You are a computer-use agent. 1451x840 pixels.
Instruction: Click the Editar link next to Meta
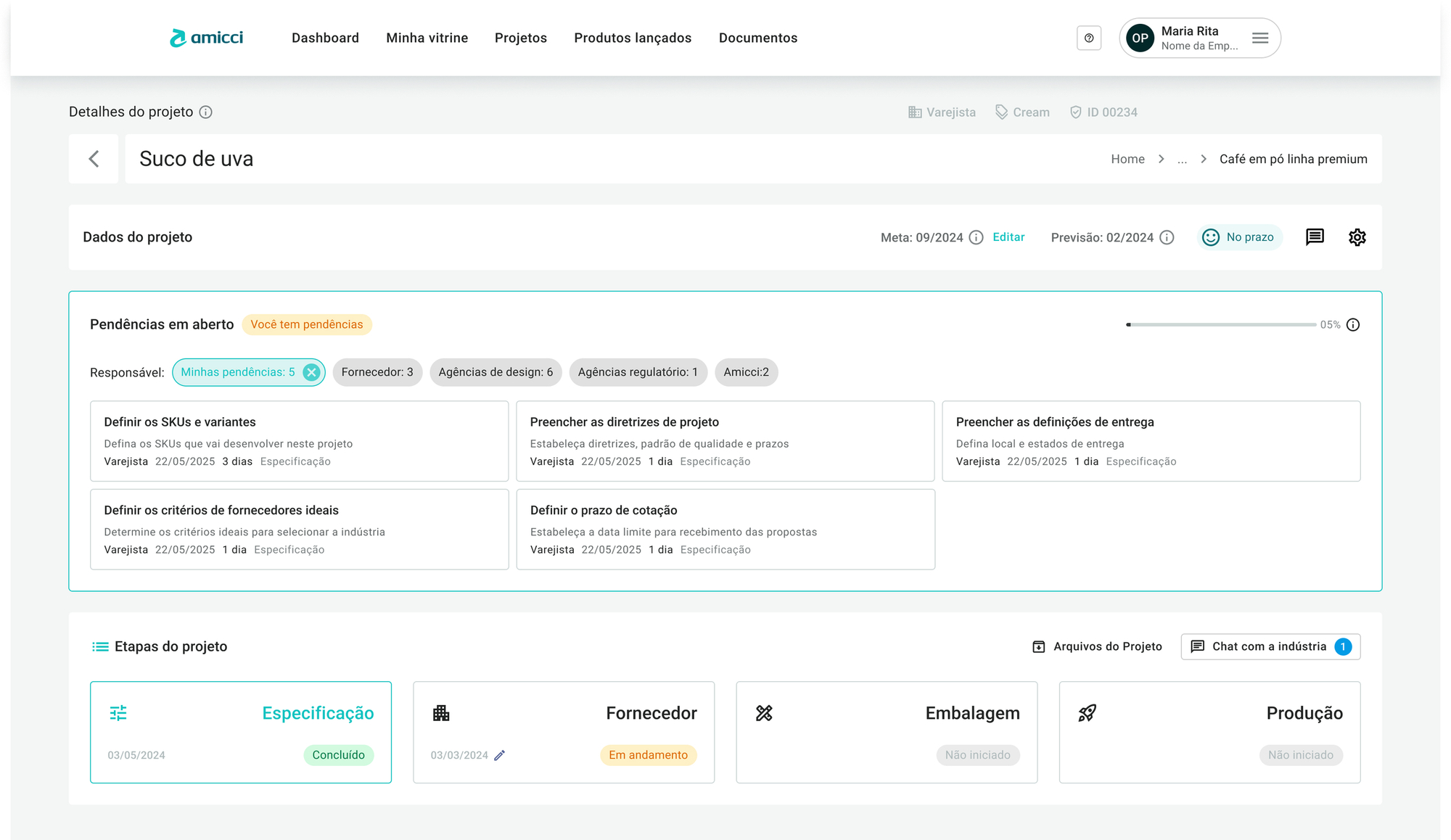[x=1008, y=237]
